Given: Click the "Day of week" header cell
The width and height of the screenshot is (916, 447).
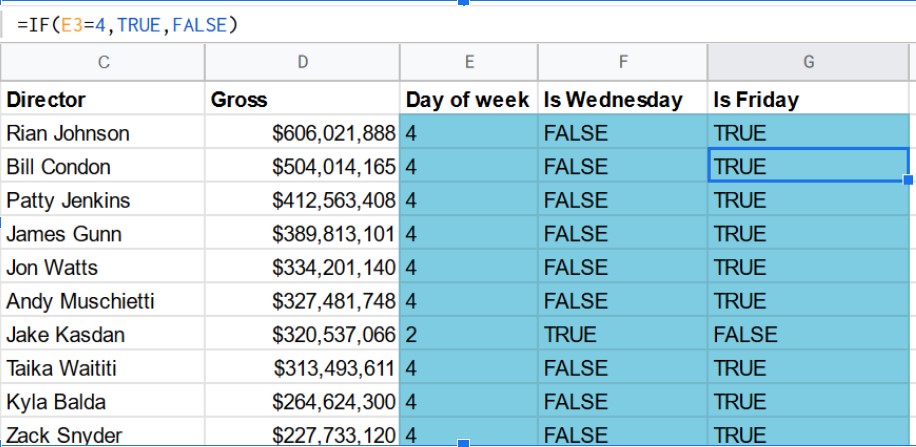Looking at the screenshot, I should [468, 100].
